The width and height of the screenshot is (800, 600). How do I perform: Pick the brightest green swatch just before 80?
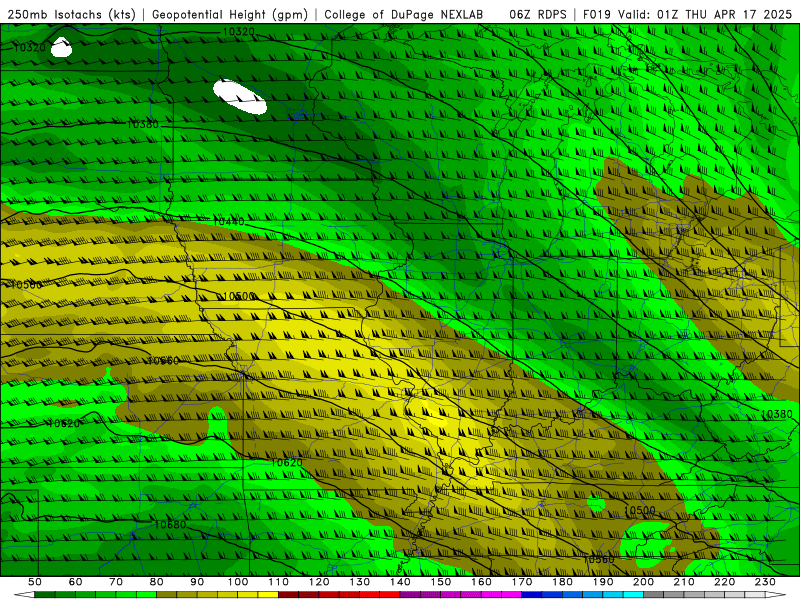tap(146, 595)
